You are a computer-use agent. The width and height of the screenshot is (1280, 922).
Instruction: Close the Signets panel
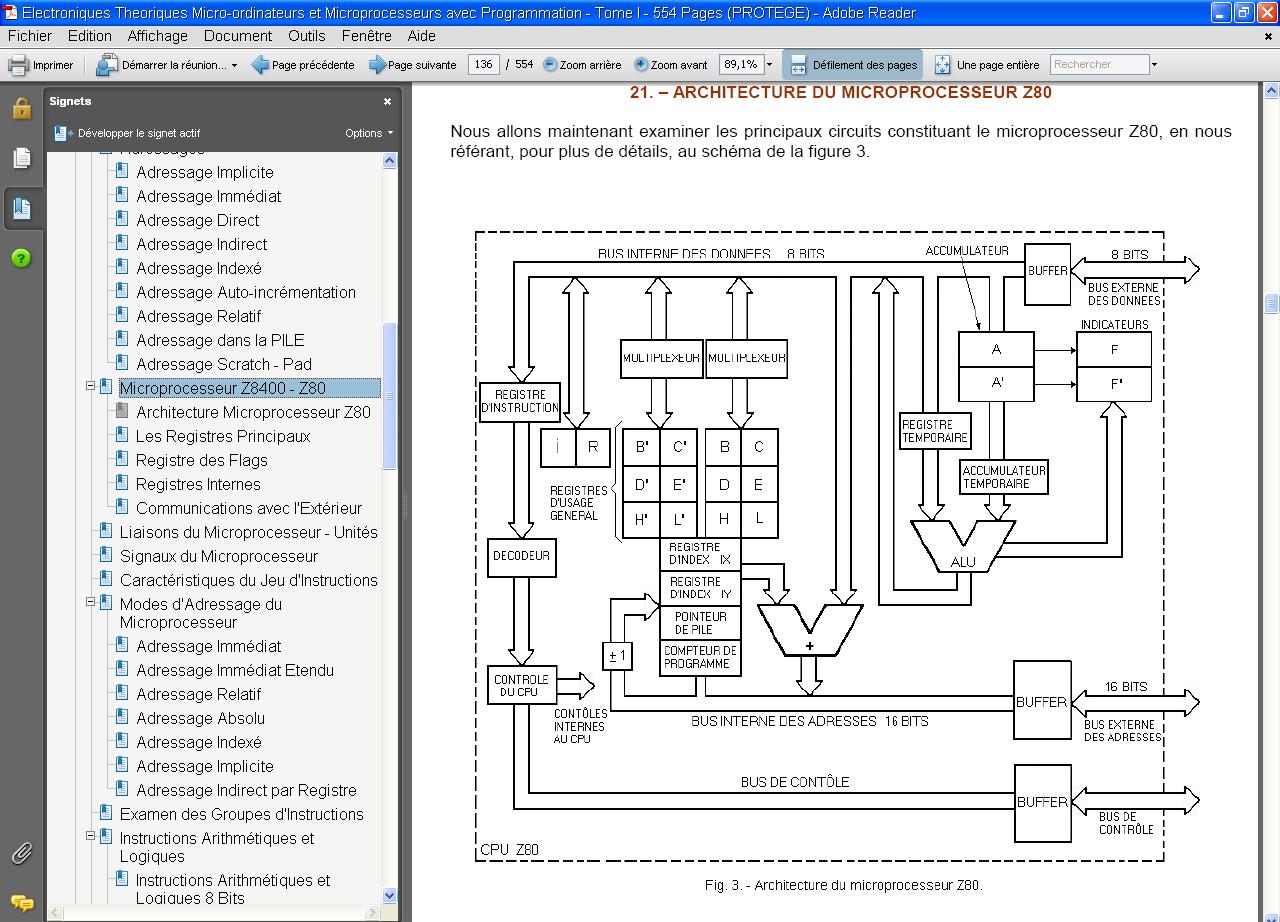[387, 101]
